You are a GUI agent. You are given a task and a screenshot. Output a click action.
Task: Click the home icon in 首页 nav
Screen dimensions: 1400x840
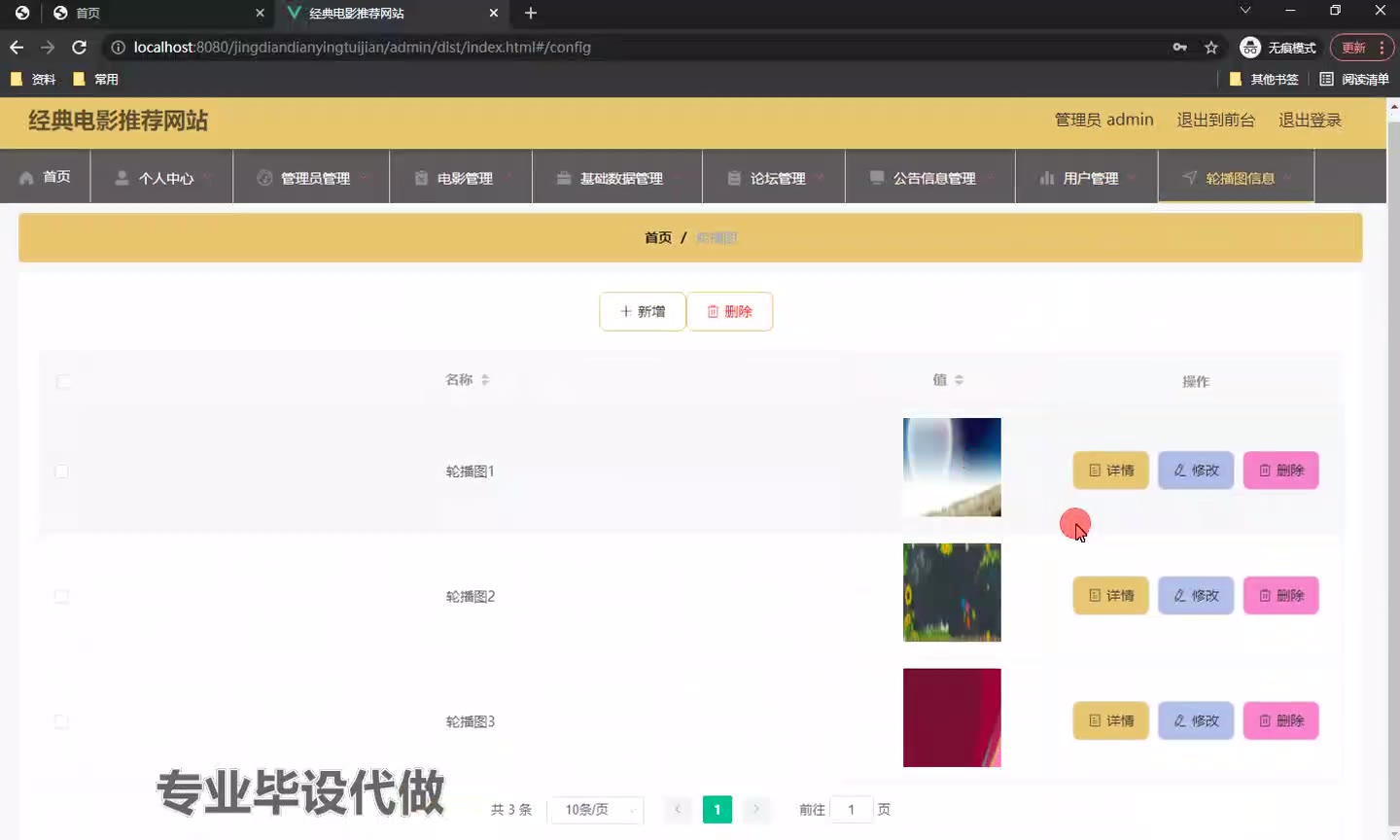[x=26, y=178]
